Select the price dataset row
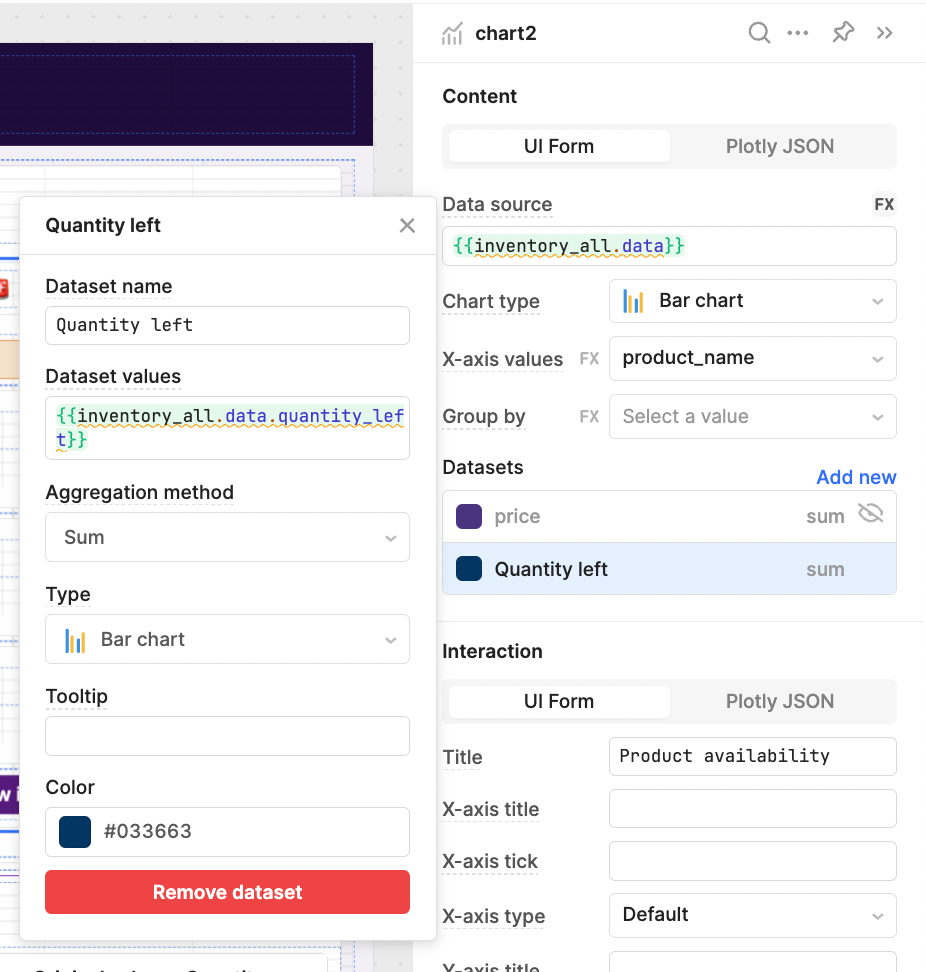This screenshot has width=926, height=972. pos(669,516)
